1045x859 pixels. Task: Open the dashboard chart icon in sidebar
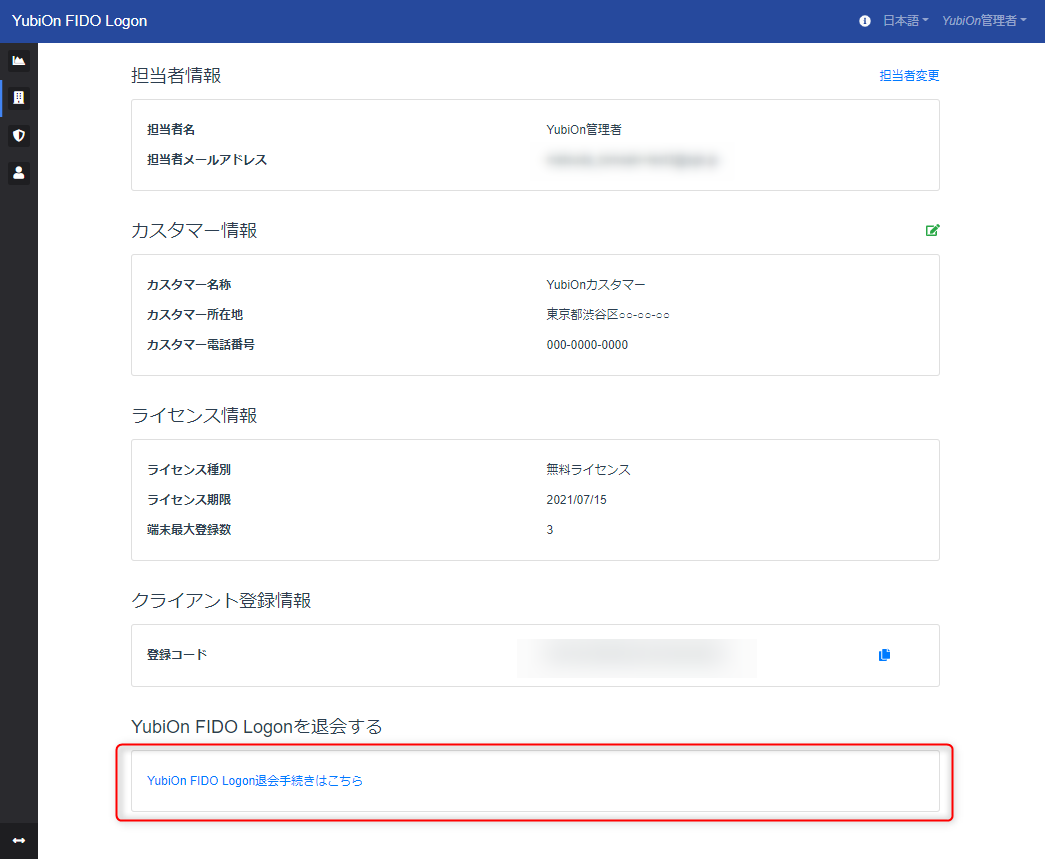(x=19, y=61)
